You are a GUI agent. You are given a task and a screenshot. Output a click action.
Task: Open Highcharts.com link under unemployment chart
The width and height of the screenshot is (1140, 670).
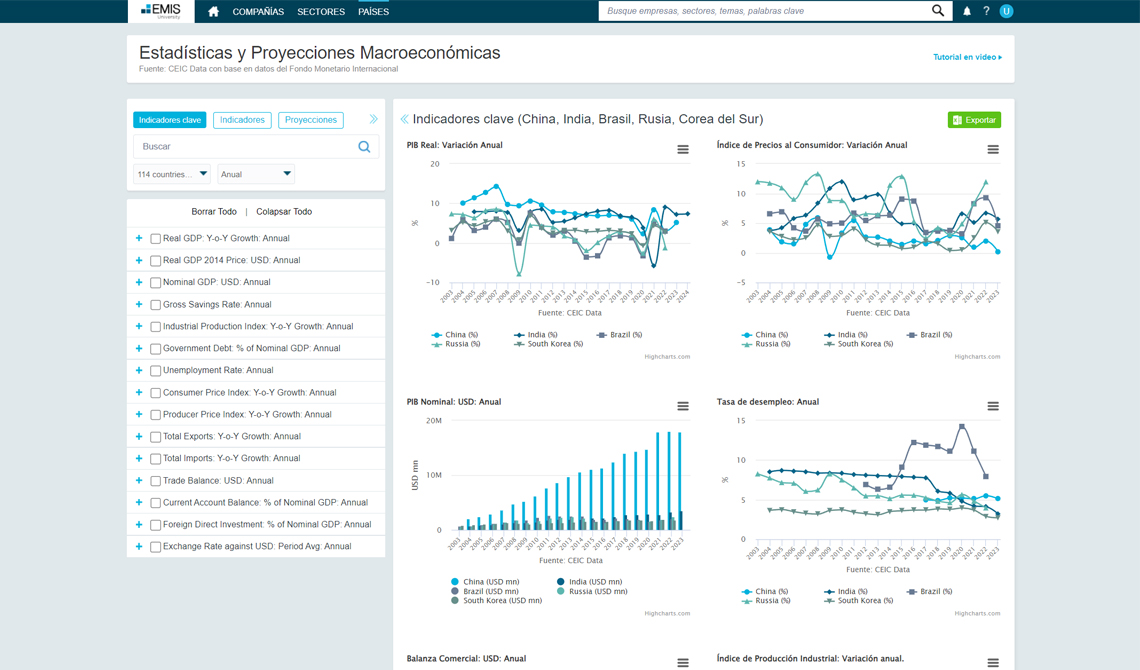[977, 613]
